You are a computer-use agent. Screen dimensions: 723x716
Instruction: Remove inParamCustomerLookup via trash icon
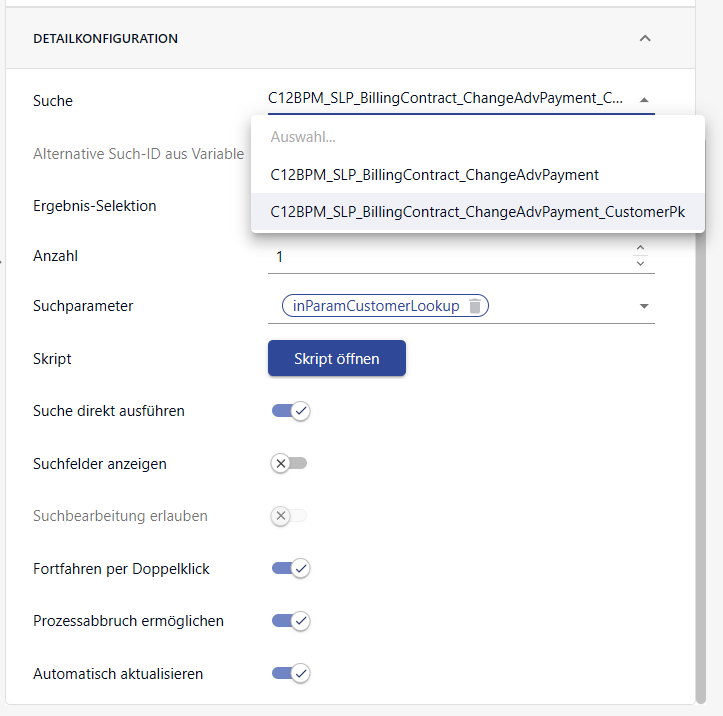pyautogui.click(x=474, y=306)
